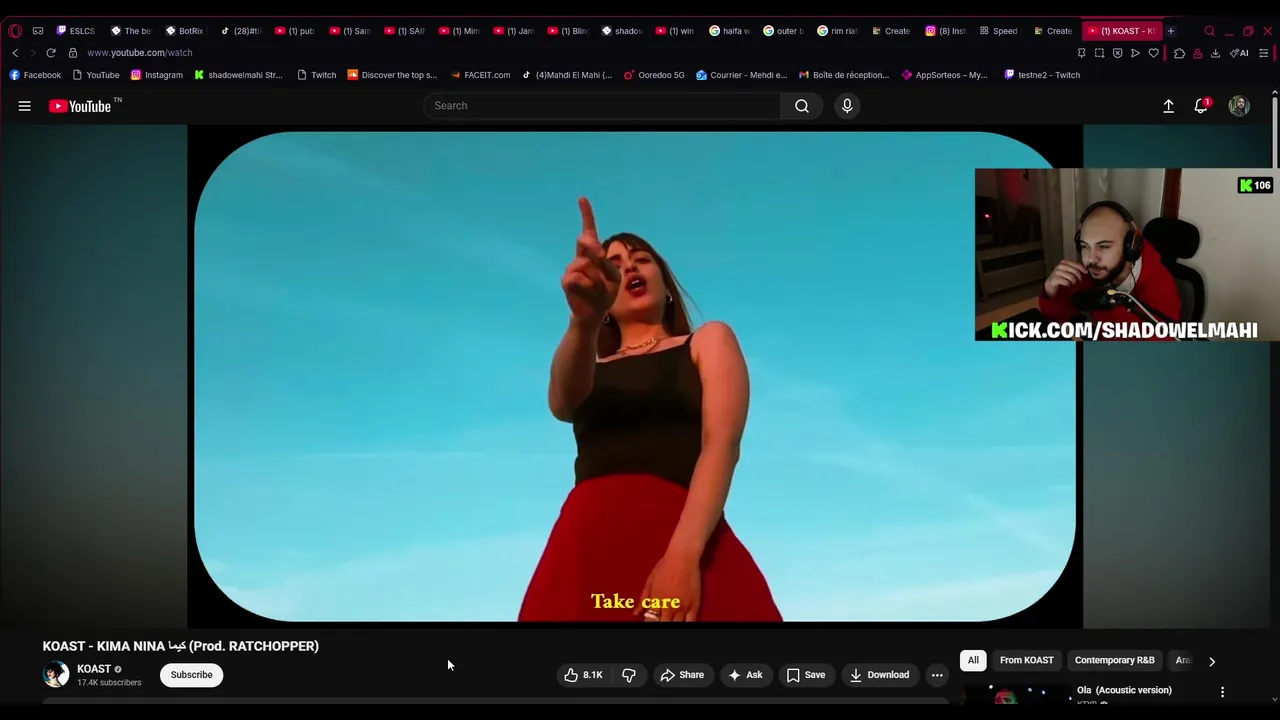Open the account avatar menu
This screenshot has width=1280, height=720.
pyautogui.click(x=1239, y=106)
